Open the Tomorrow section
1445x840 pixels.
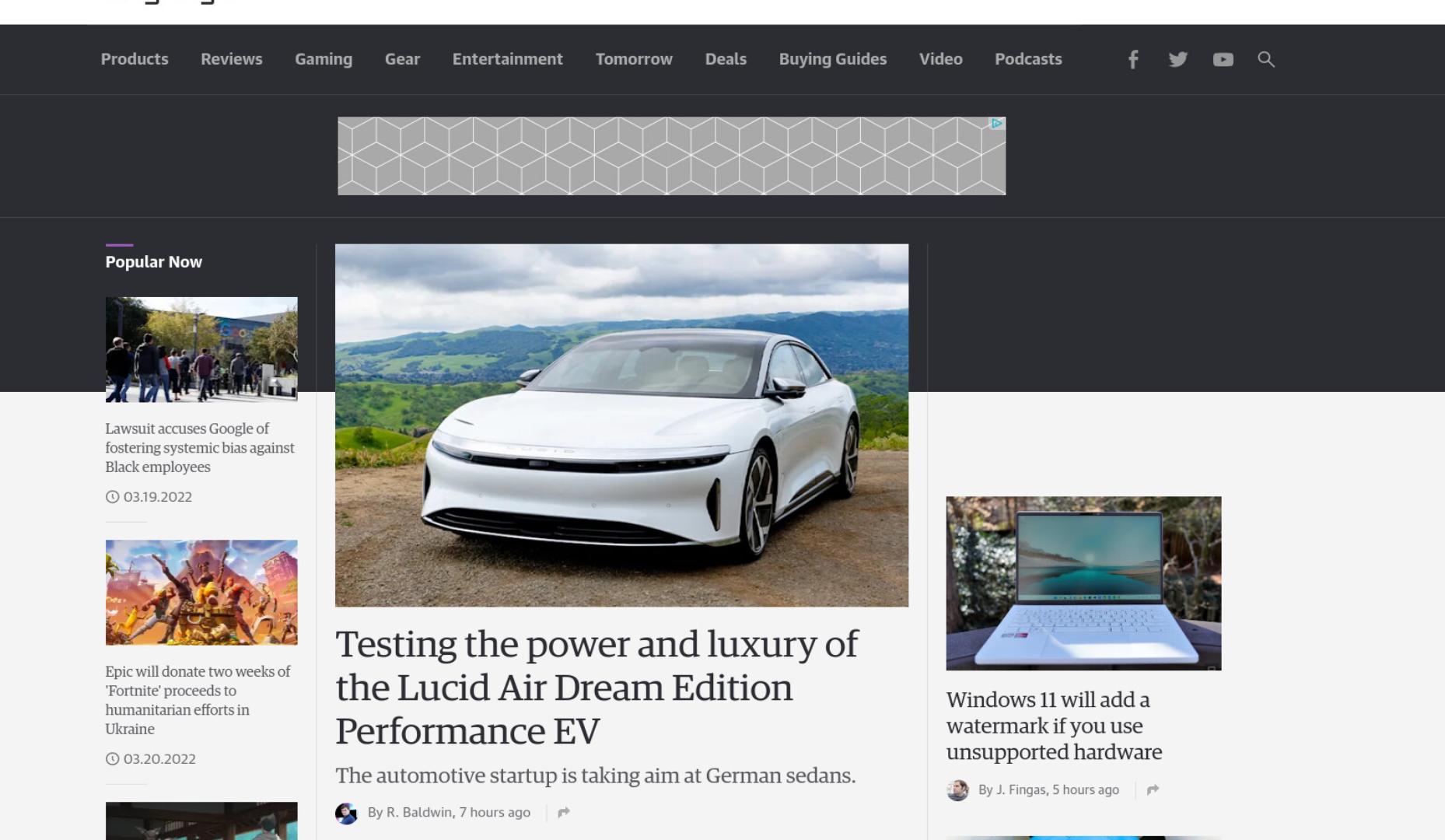634,59
